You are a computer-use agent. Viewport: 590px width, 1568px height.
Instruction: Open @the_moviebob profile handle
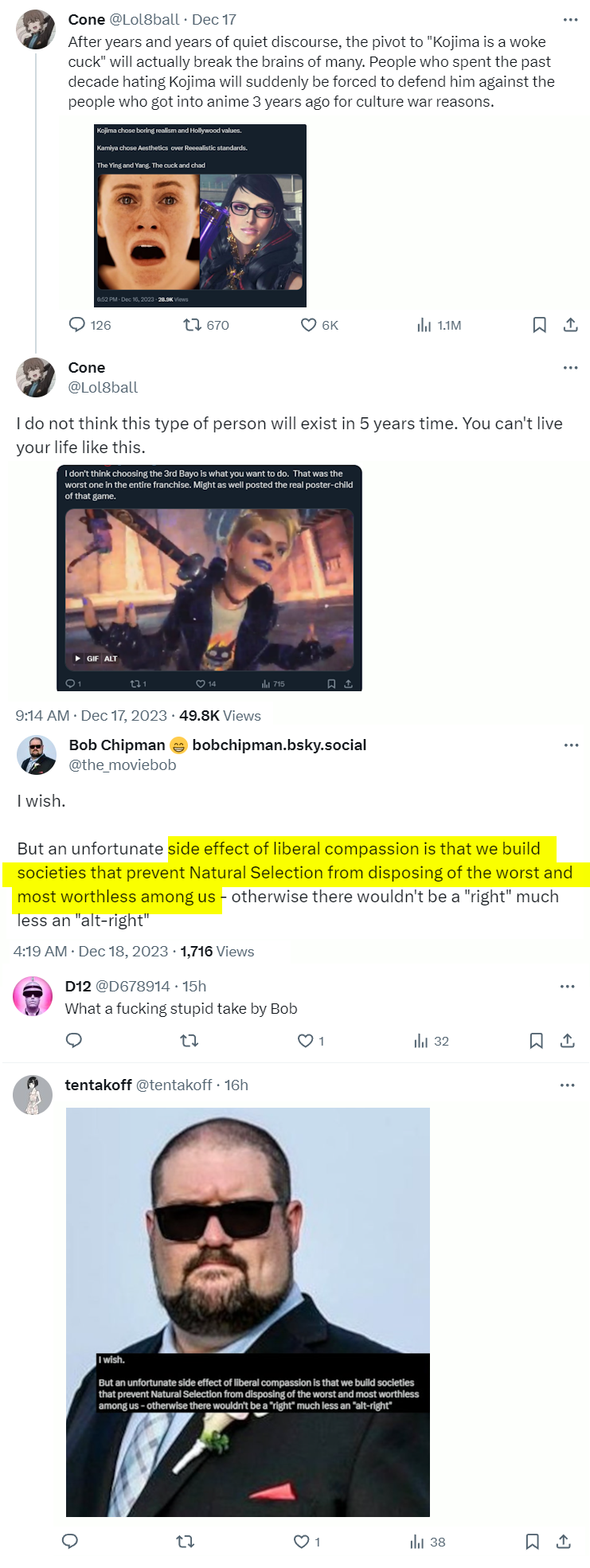[122, 765]
